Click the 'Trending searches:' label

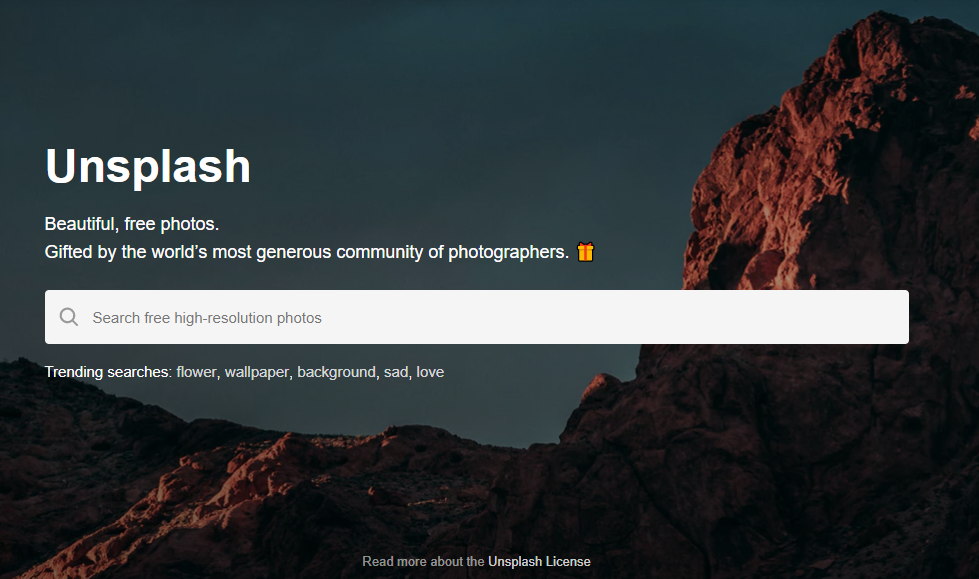[108, 372]
